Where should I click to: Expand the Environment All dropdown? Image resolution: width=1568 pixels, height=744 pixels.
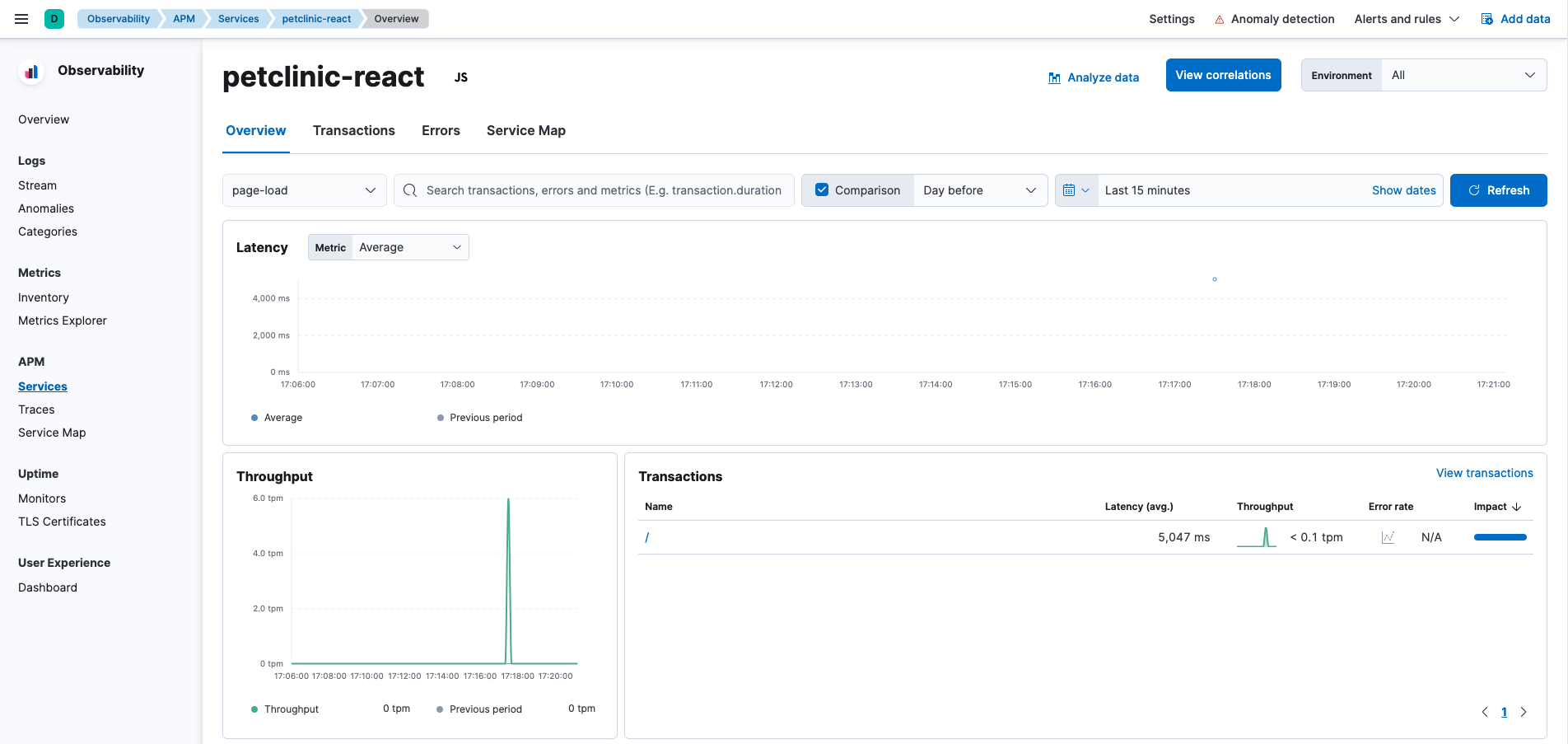tap(1463, 75)
